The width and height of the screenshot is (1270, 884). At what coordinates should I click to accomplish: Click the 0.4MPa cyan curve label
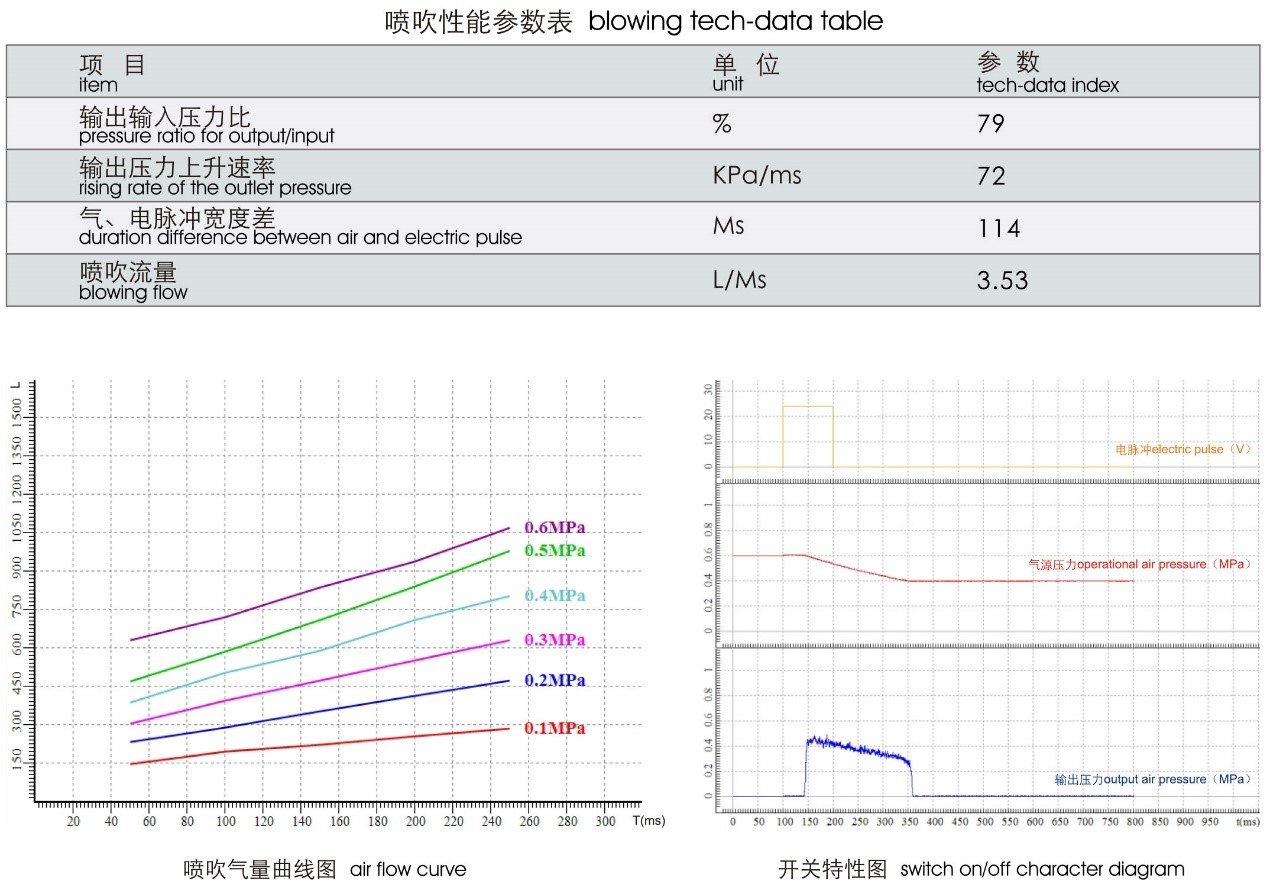coord(554,596)
